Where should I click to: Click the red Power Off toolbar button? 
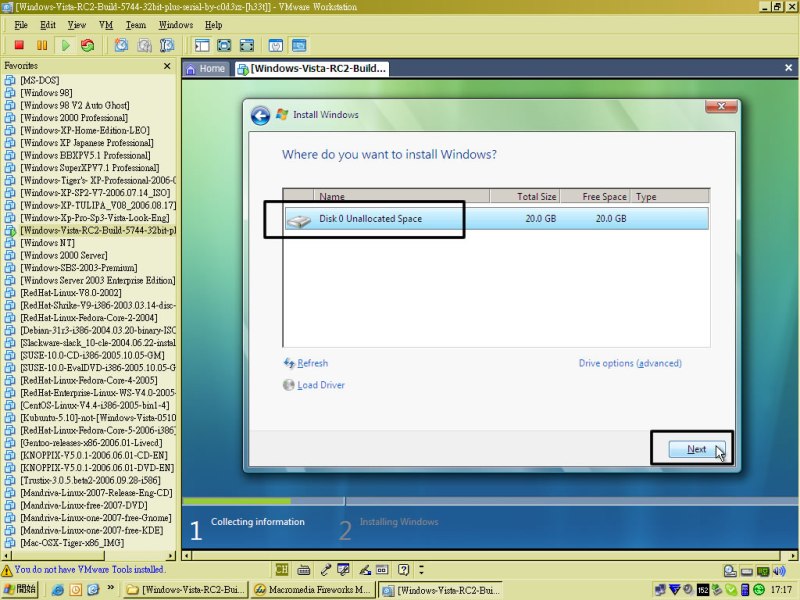click(19, 45)
